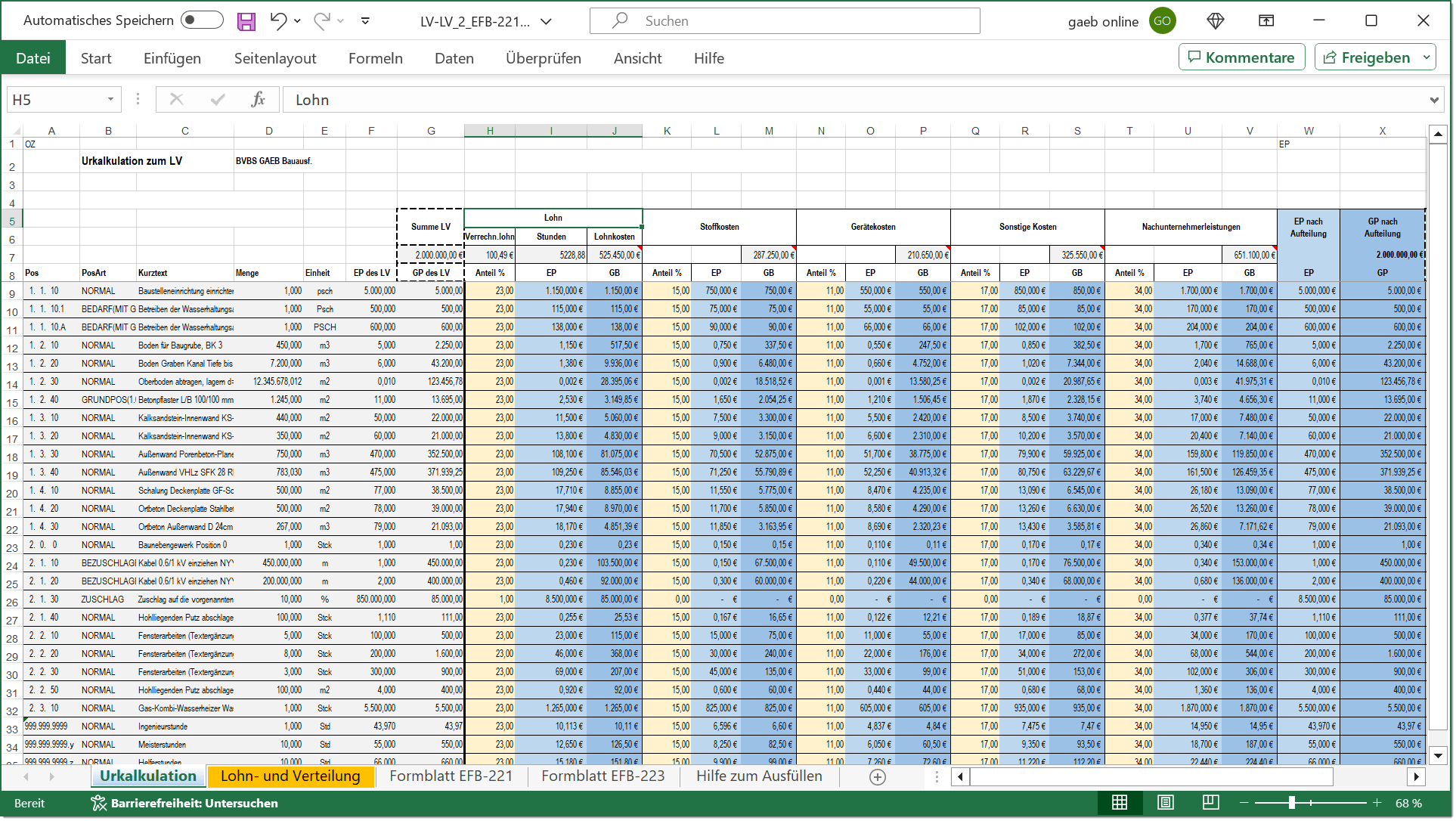The width and height of the screenshot is (1456, 821).
Task: Click the diamond premium icon in title bar
Action: (x=1216, y=21)
